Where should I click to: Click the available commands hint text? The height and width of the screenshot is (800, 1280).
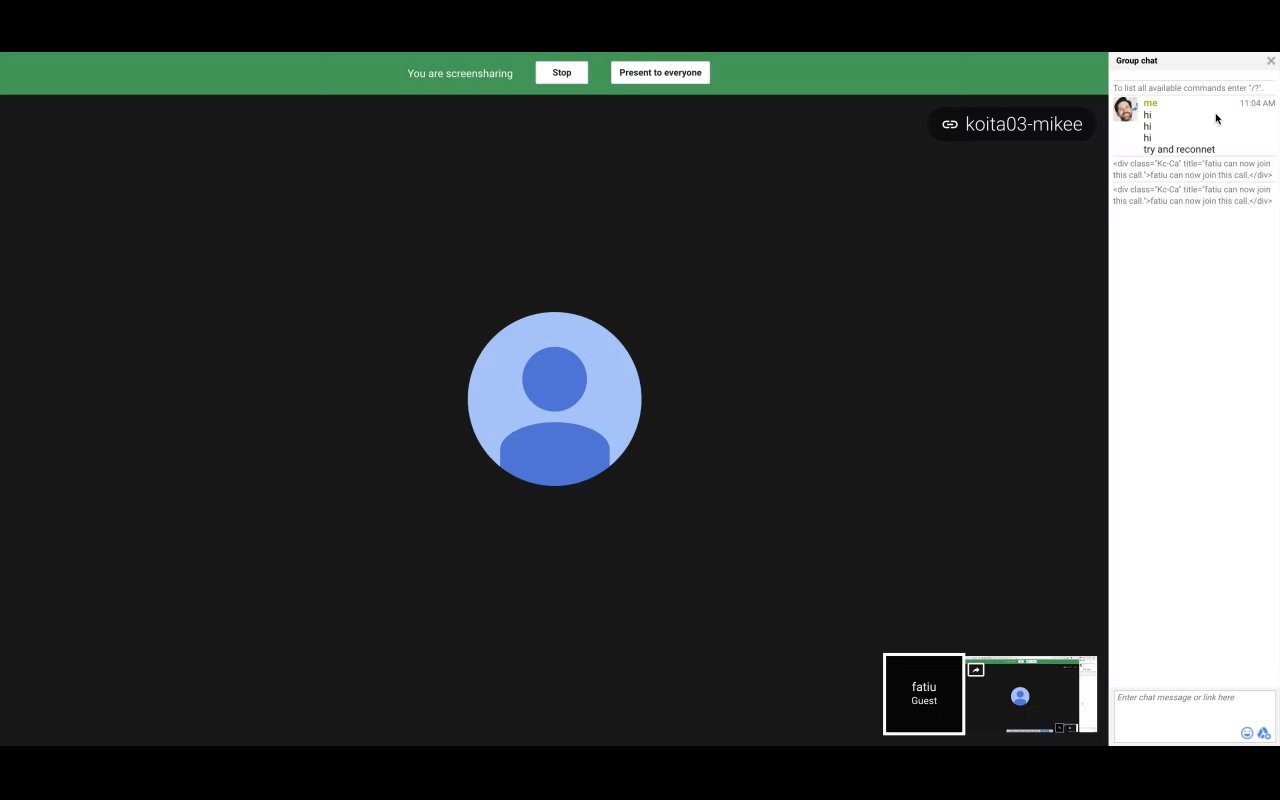click(x=1188, y=88)
